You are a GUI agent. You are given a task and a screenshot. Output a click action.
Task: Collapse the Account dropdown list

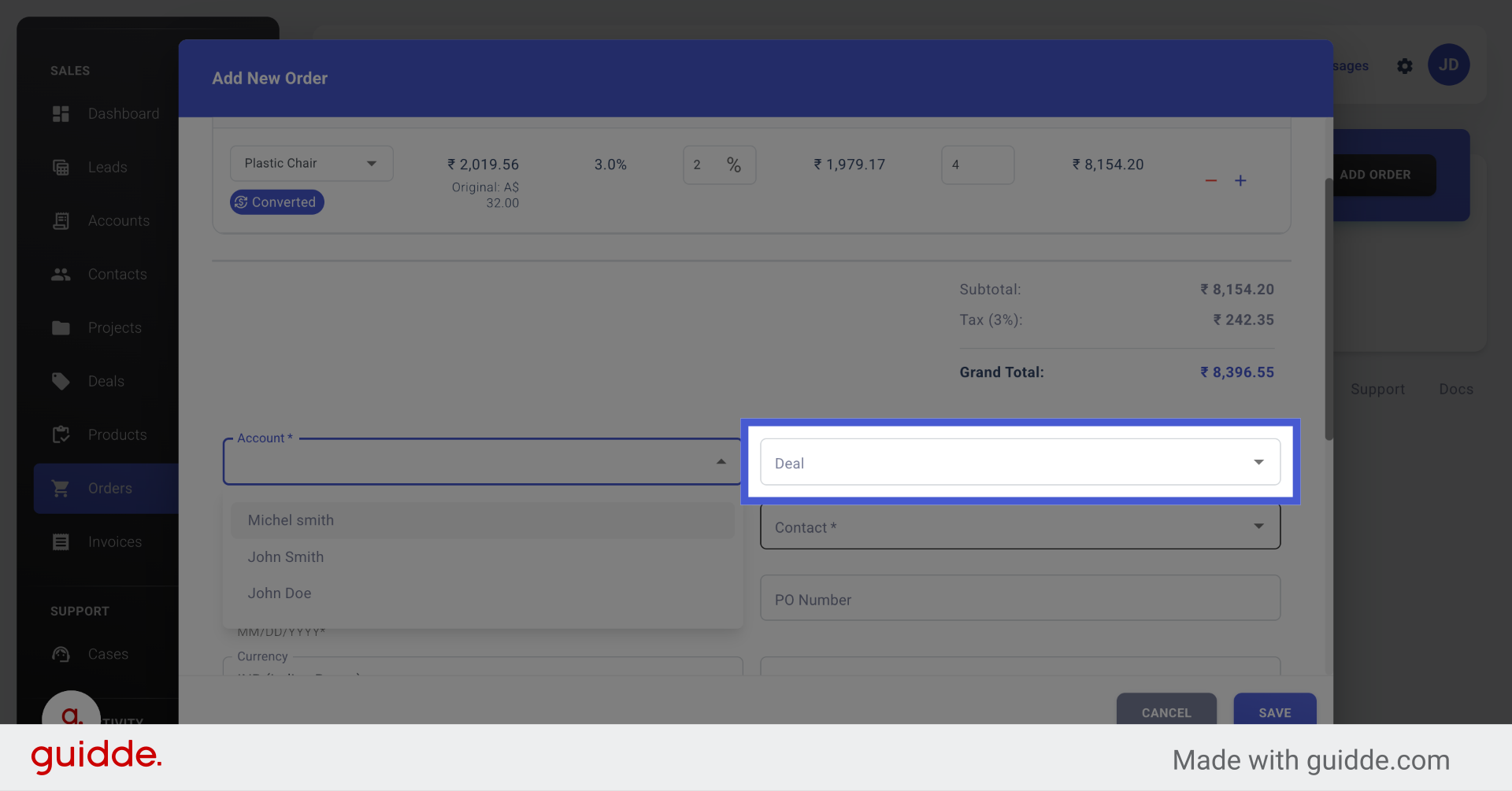tap(721, 462)
